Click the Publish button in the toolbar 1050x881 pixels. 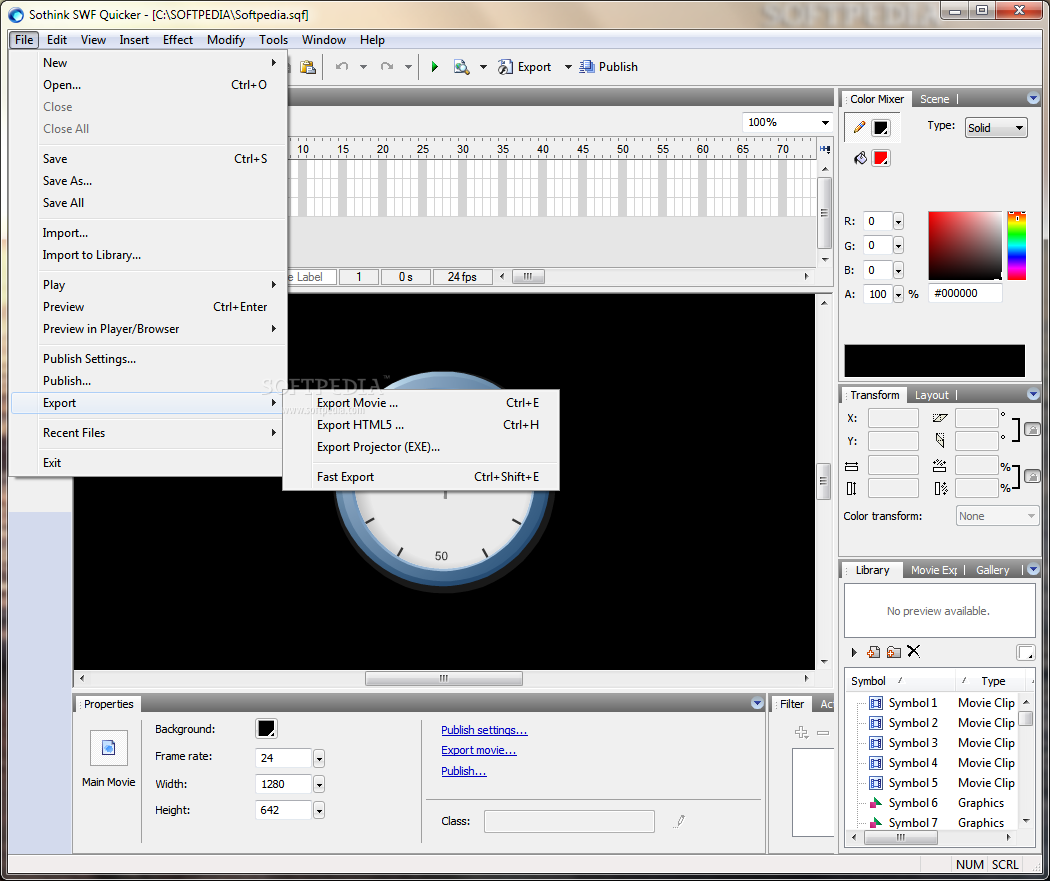click(608, 67)
